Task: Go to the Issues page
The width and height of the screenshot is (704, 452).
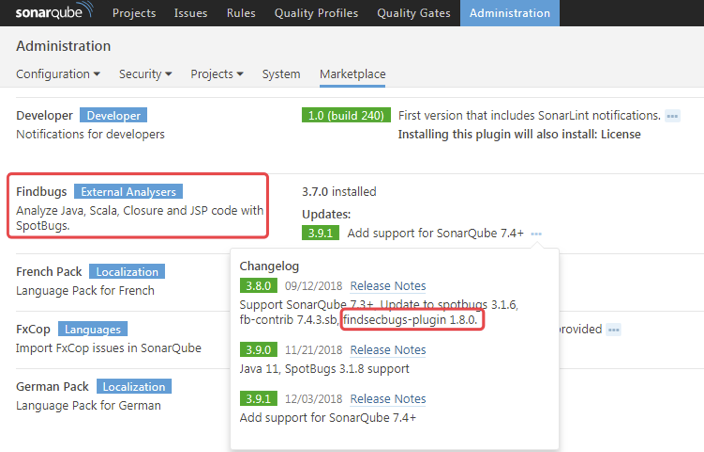Action: click(190, 13)
